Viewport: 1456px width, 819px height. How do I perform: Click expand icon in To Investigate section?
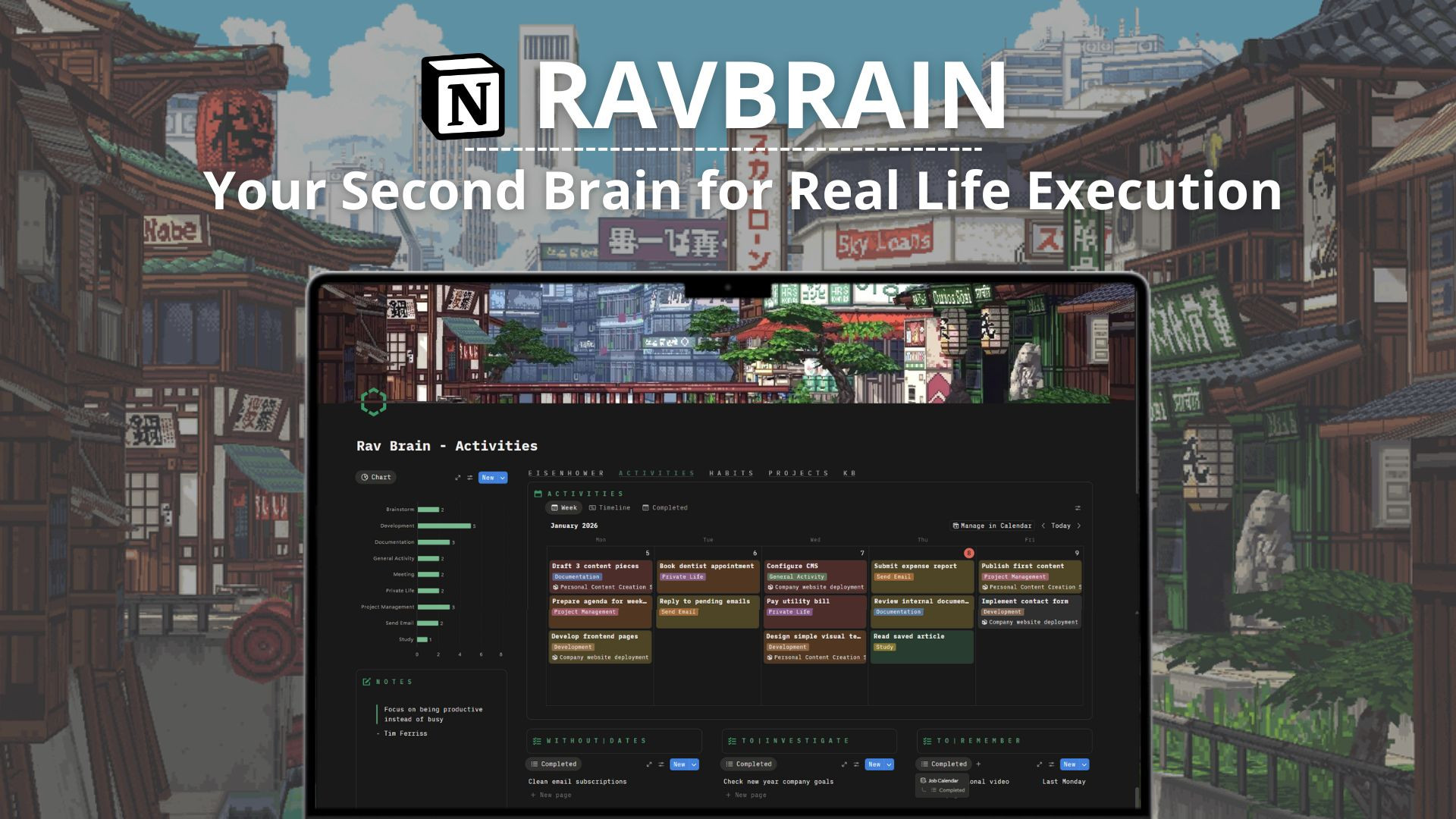click(x=844, y=764)
